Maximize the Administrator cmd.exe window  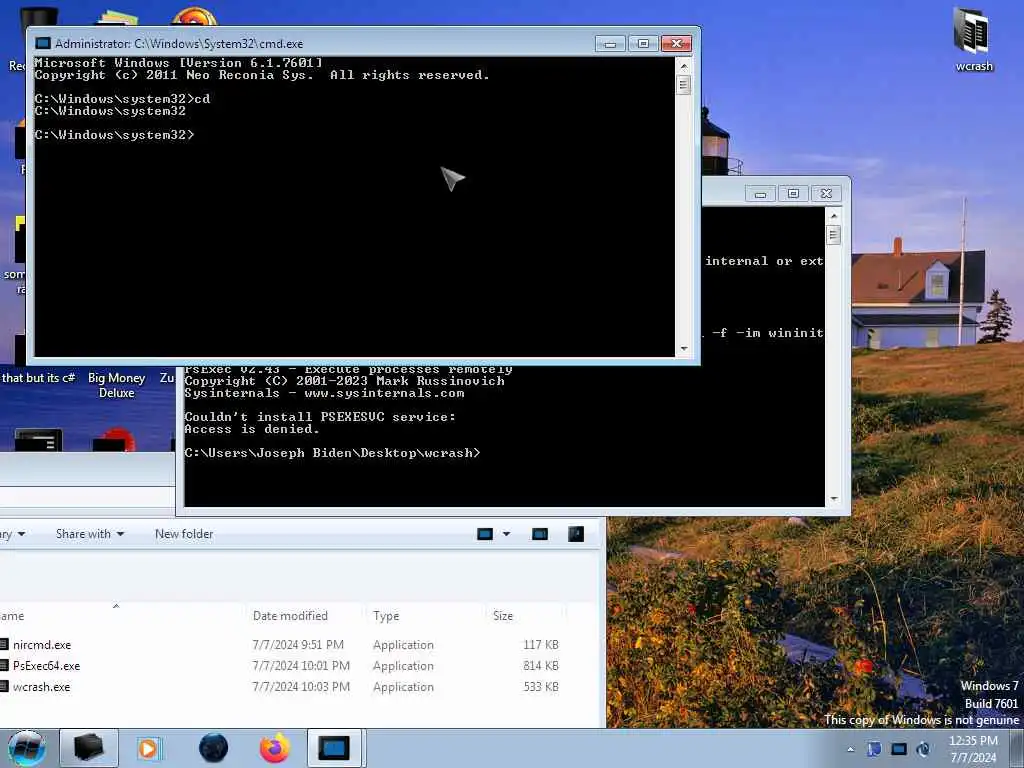point(643,44)
